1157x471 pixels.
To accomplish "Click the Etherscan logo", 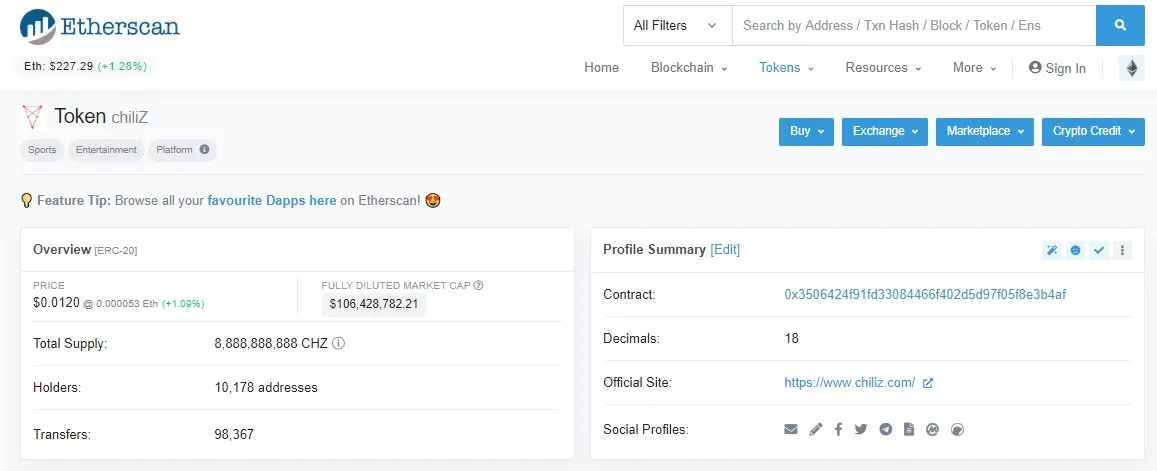I will tap(100, 27).
